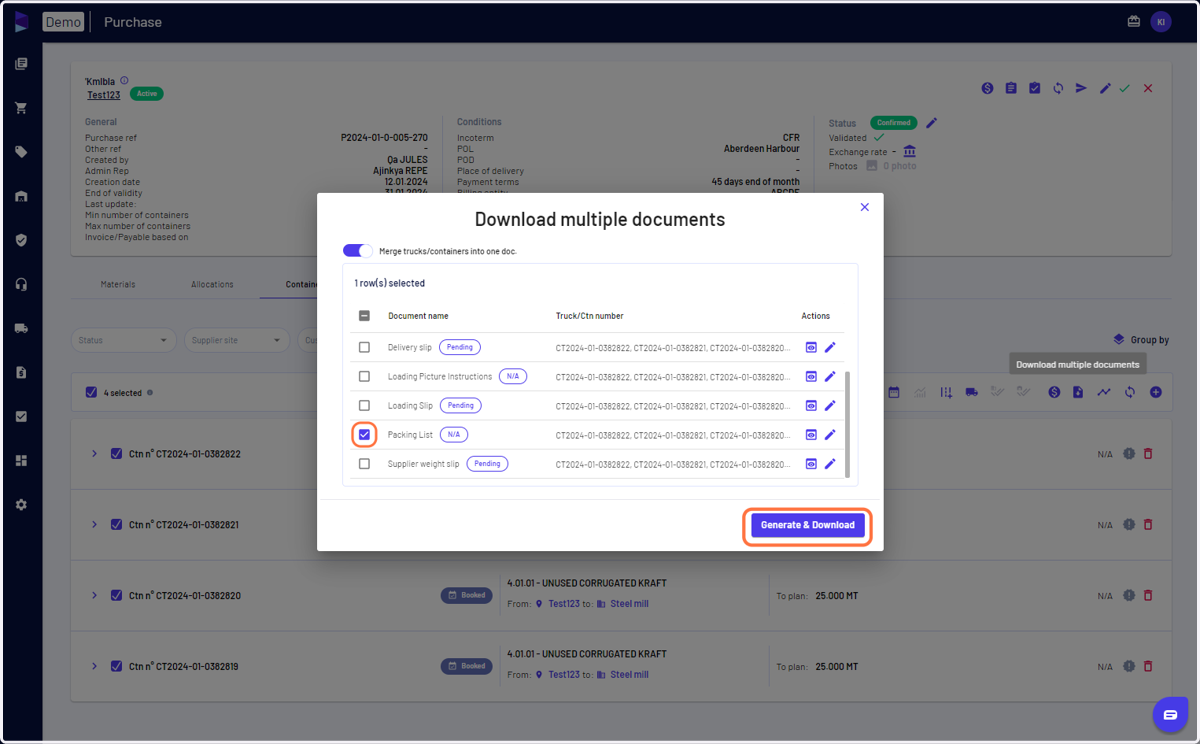Switch to the Materials tab

pyautogui.click(x=118, y=284)
